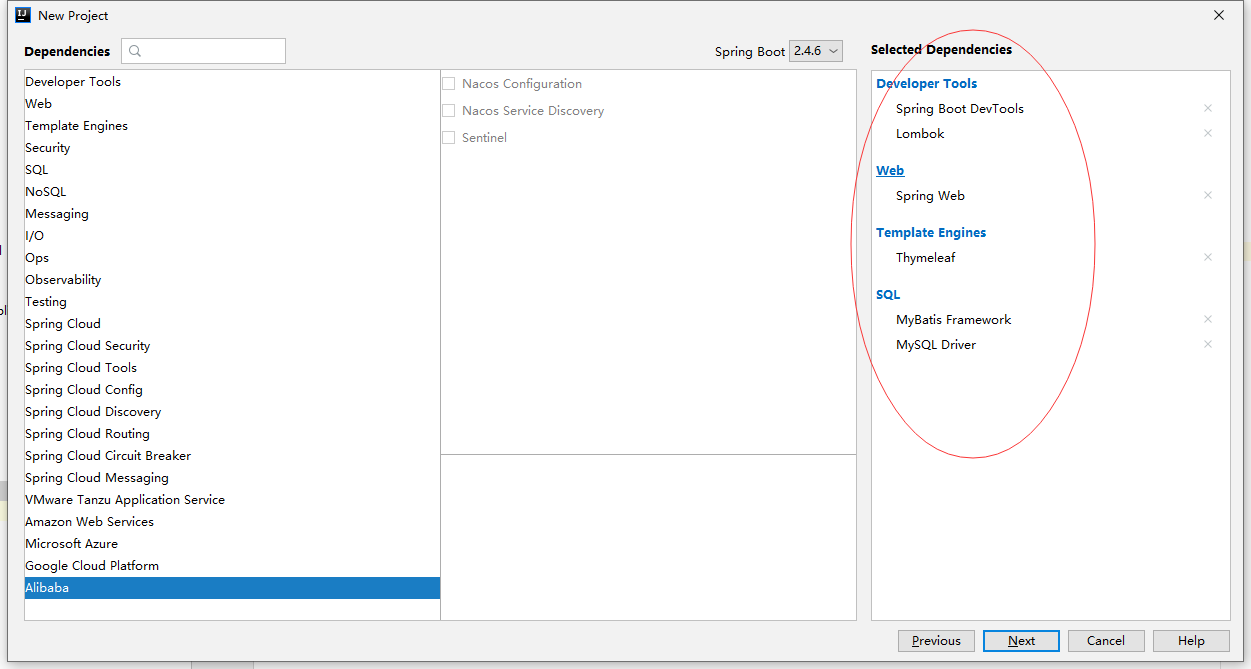Enable Nacos Service Discovery checkbox

coord(448,111)
